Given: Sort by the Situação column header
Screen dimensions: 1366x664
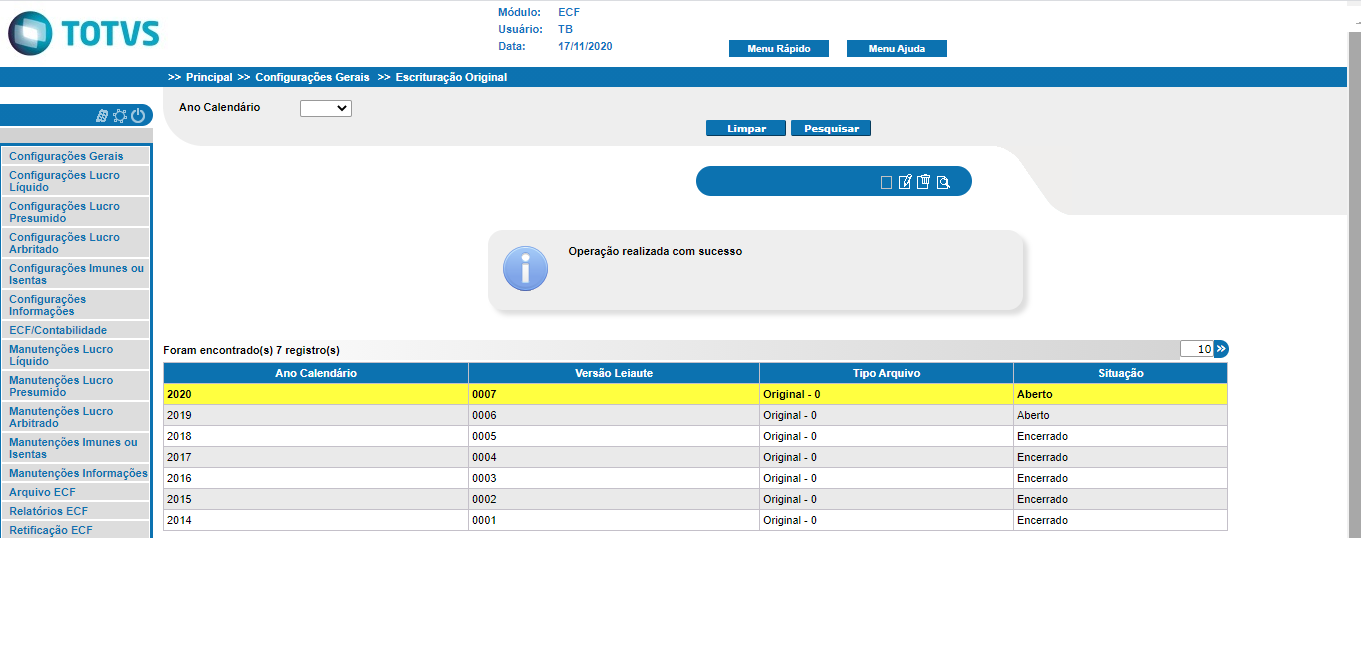Looking at the screenshot, I should click(x=1120, y=373).
